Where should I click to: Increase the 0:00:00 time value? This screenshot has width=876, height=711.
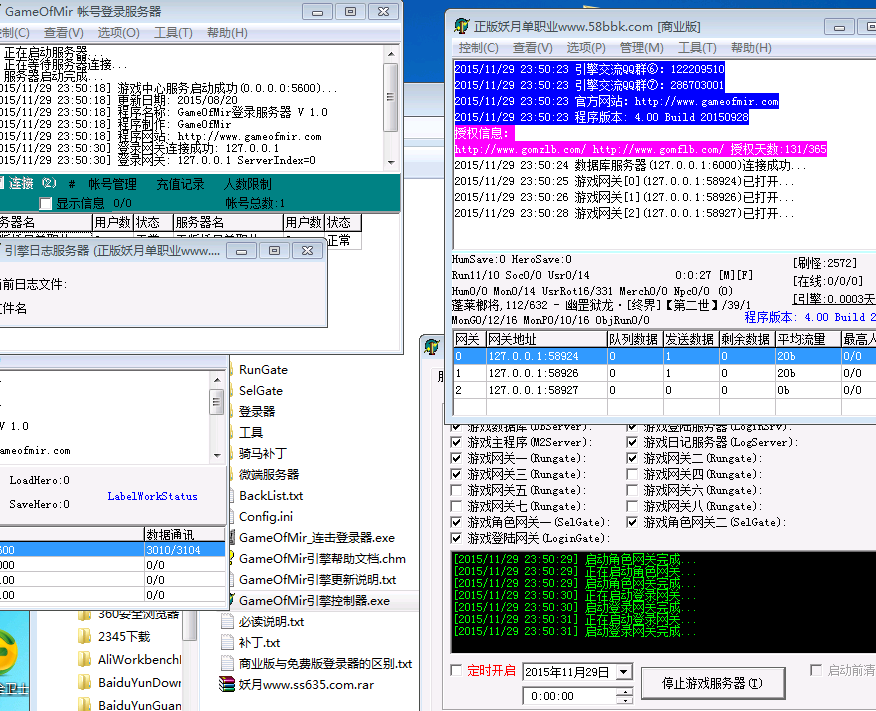(625, 692)
